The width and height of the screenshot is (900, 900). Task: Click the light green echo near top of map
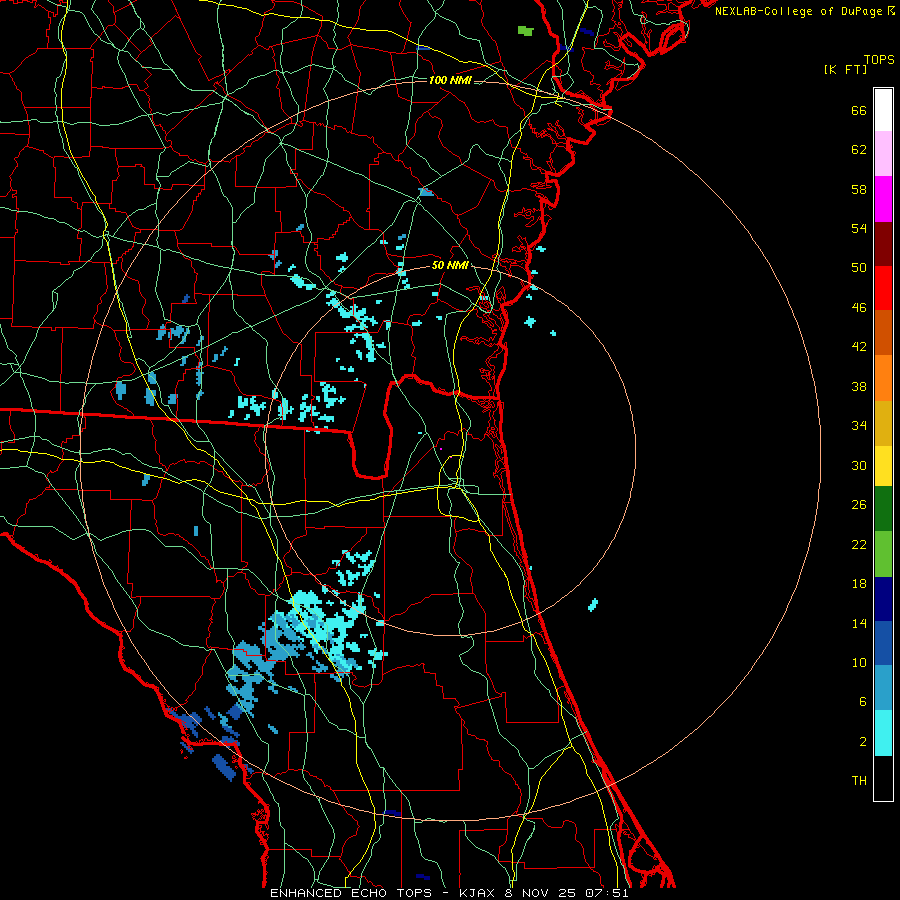(x=525, y=30)
